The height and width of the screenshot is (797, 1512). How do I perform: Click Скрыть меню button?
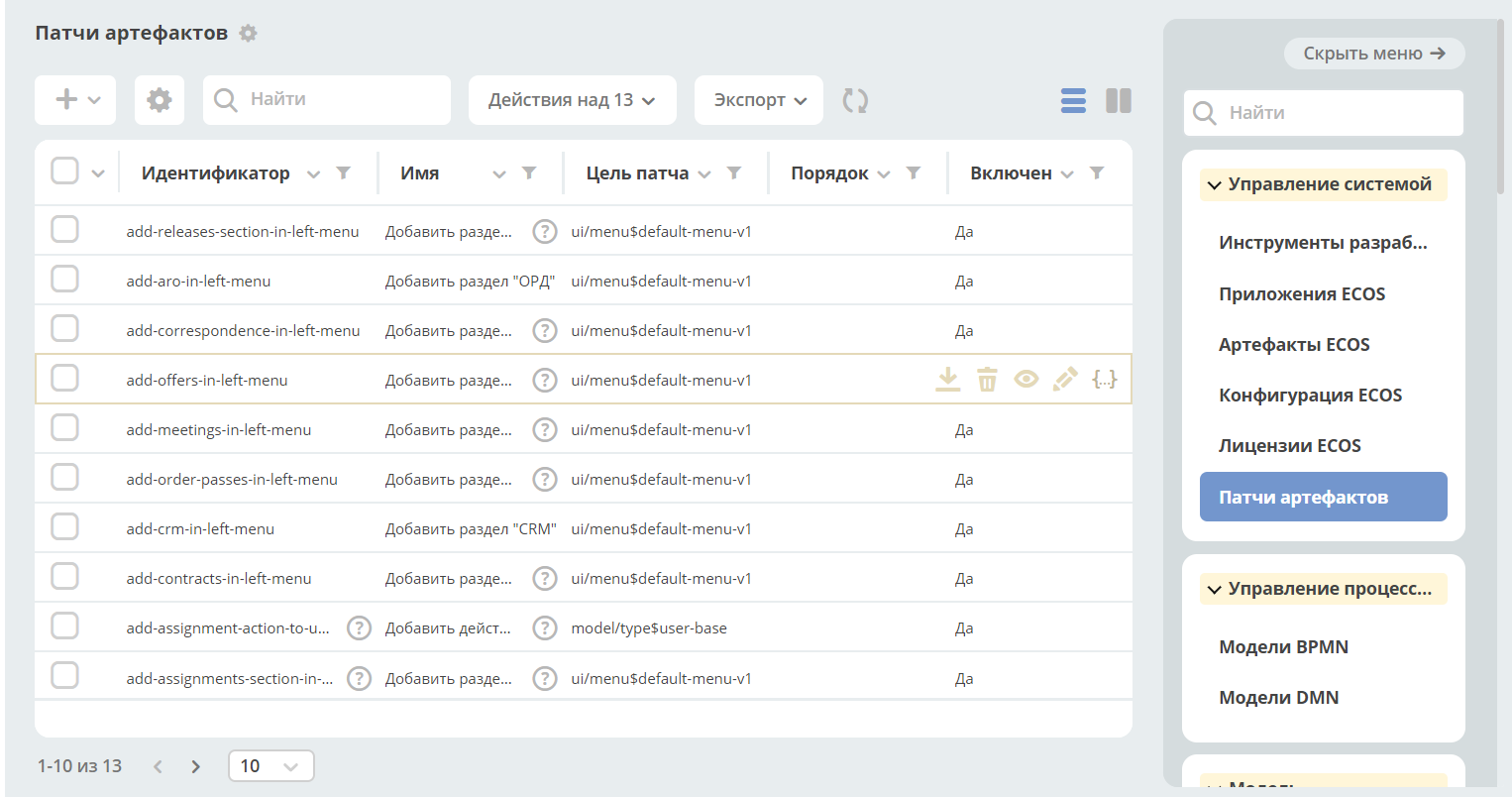coord(1374,54)
